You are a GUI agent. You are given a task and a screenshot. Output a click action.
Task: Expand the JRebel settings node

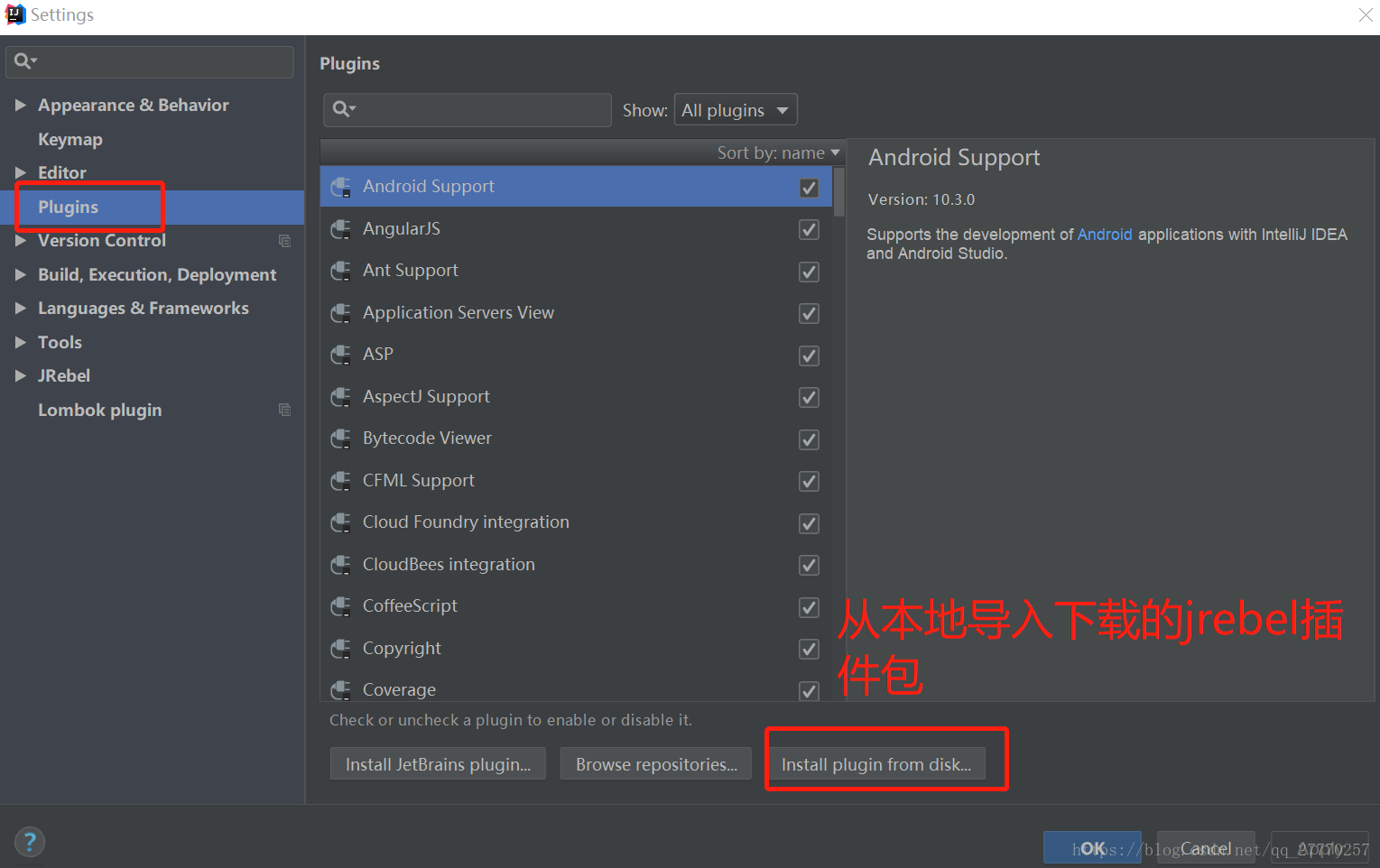[20, 375]
